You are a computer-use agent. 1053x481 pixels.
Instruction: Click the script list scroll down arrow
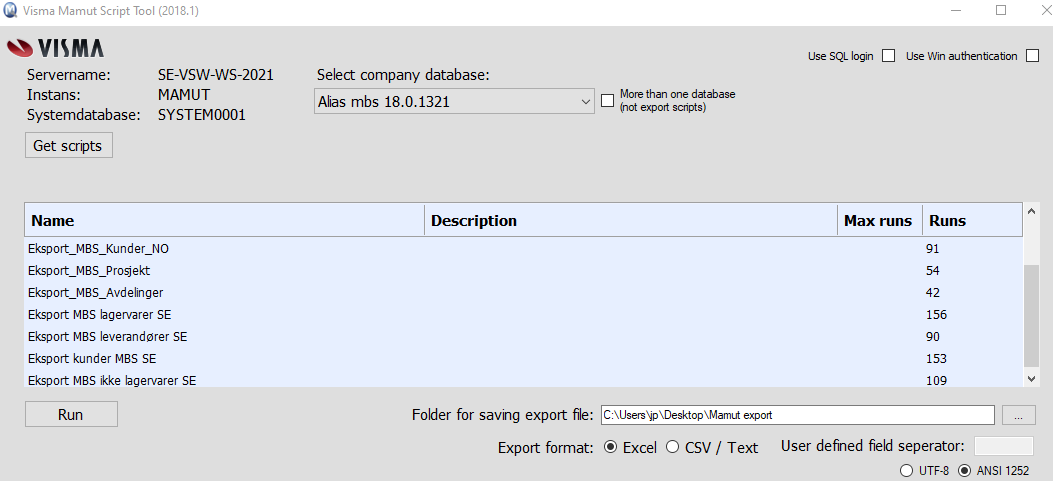(x=1032, y=380)
